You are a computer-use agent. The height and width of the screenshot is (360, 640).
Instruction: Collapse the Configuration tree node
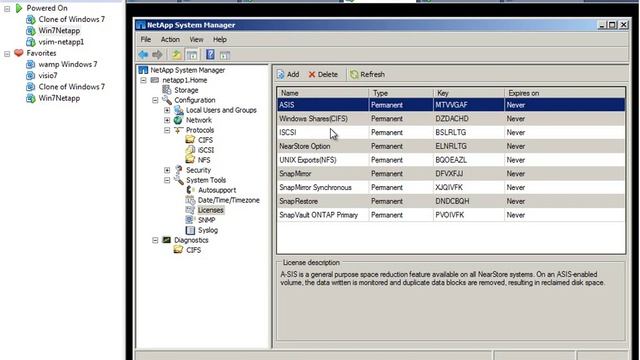155,100
